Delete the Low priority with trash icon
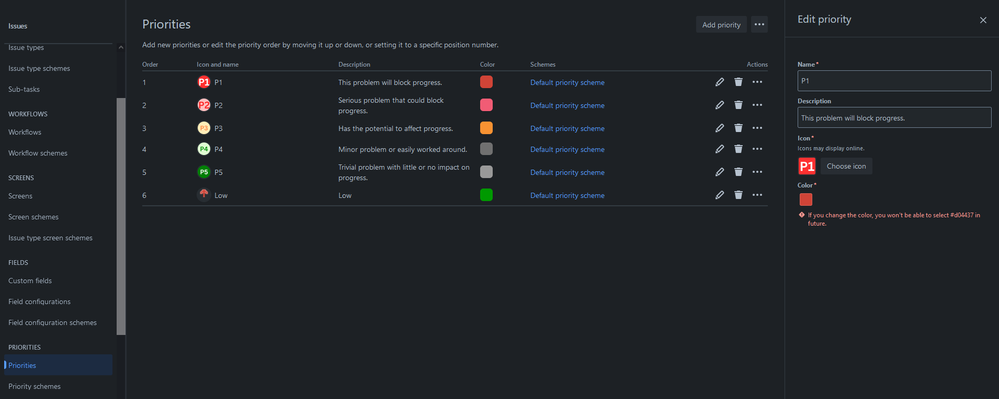Image resolution: width=999 pixels, height=399 pixels. click(x=738, y=195)
